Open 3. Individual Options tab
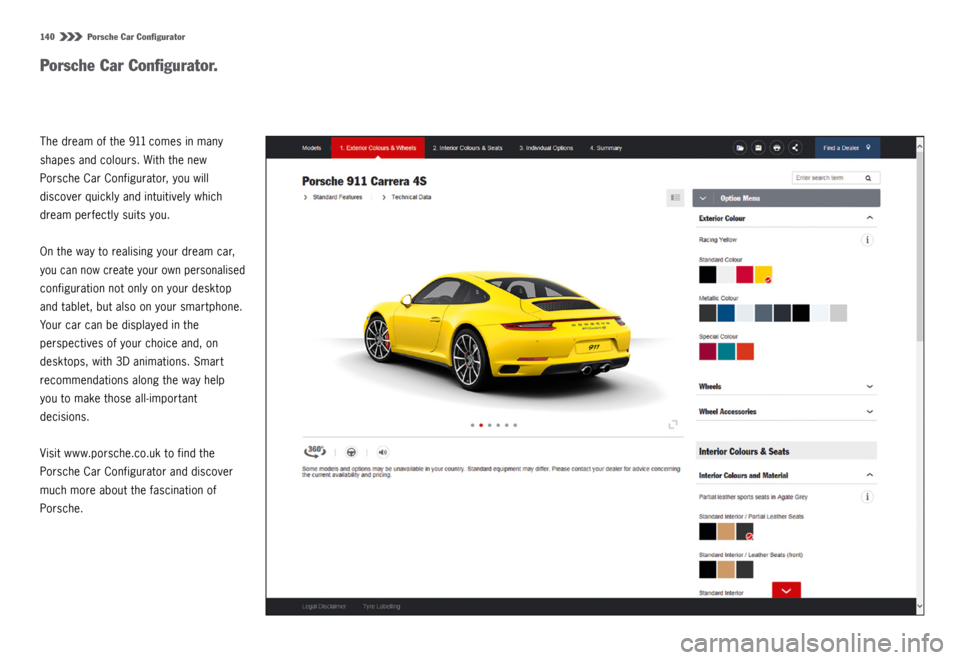The width and height of the screenshot is (960, 660). pos(546,148)
